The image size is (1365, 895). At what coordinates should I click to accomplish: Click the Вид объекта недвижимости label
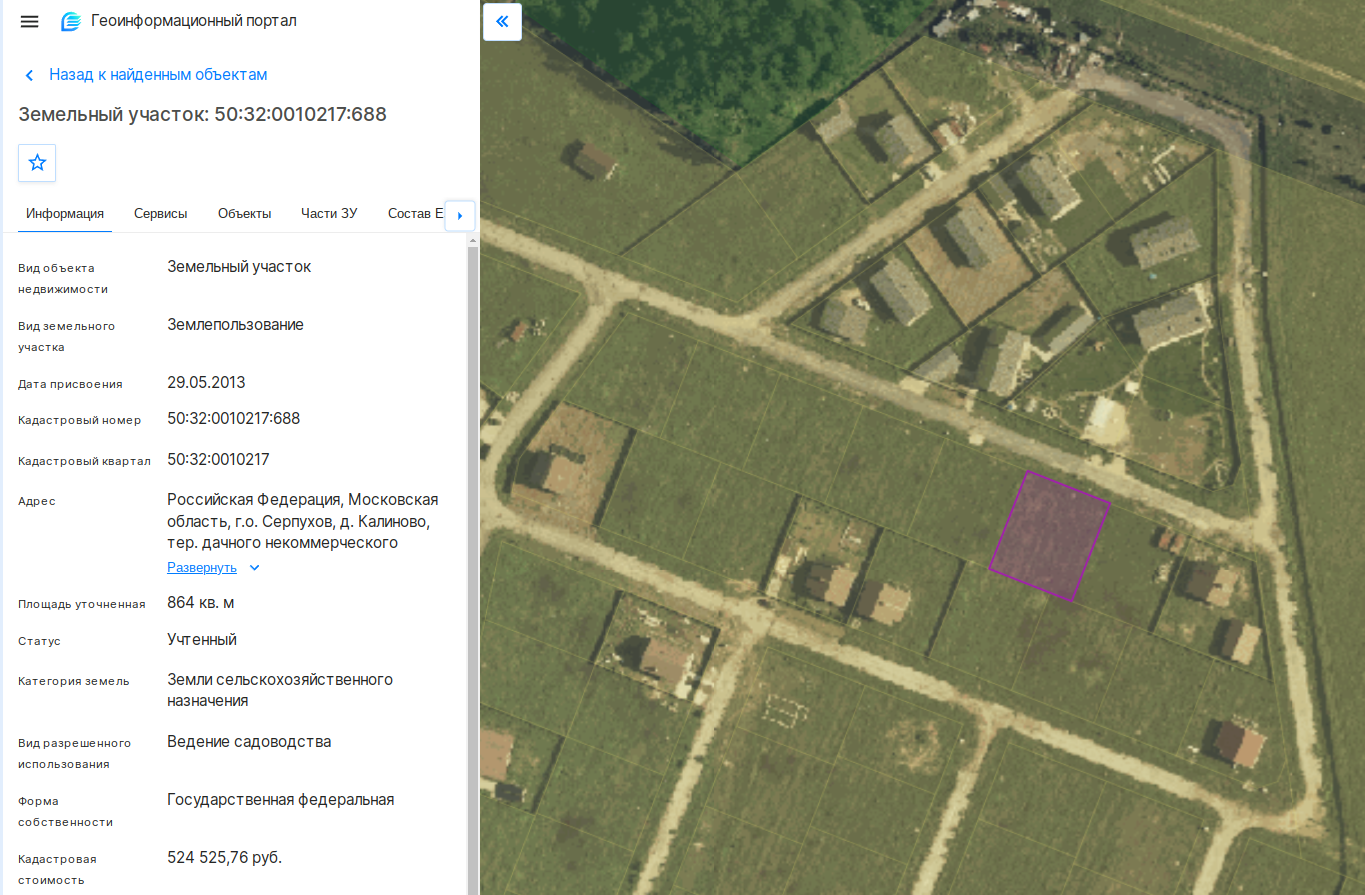coord(63,278)
